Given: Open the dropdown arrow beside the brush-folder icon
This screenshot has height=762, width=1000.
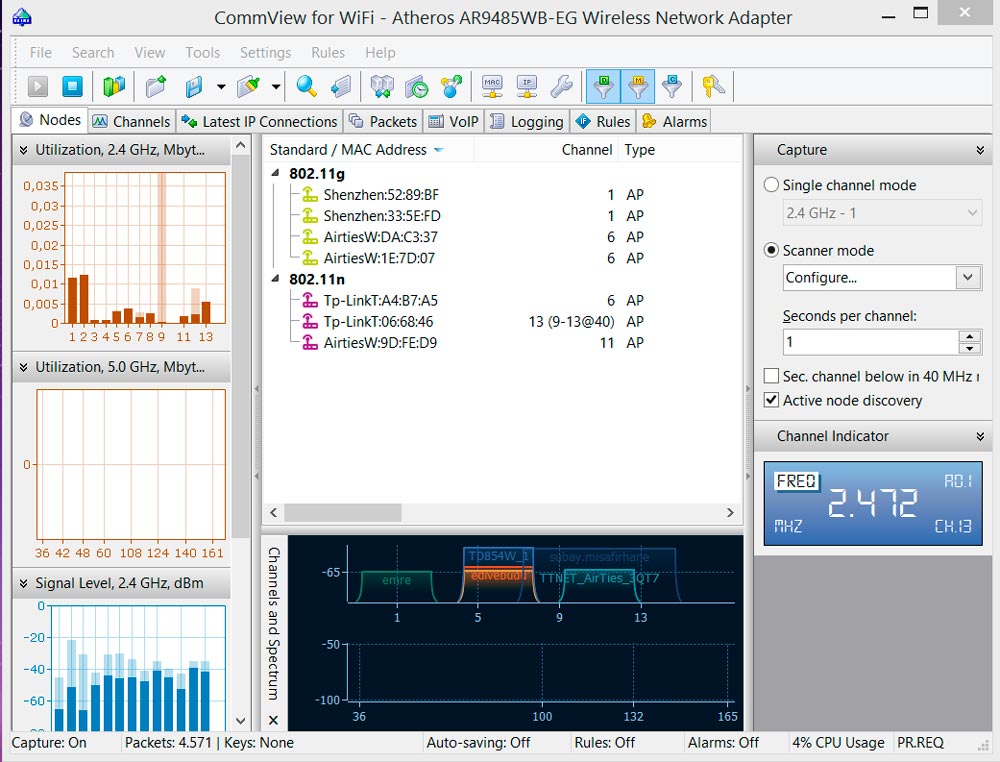Looking at the screenshot, I should point(276,86).
